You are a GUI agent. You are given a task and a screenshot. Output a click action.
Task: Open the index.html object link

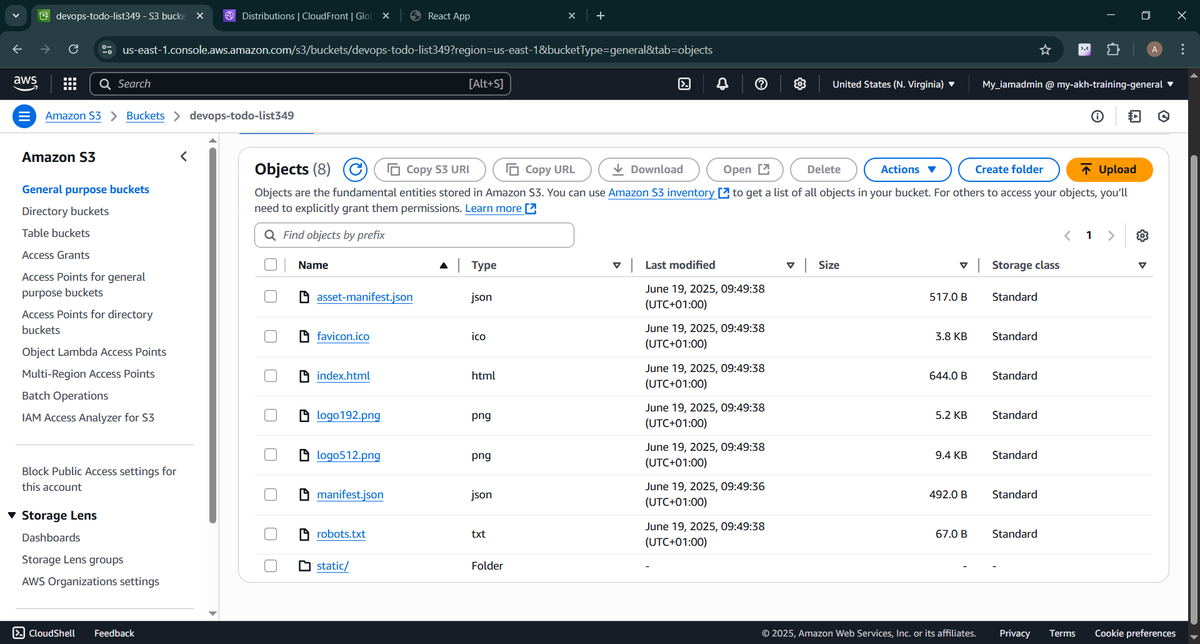[x=343, y=376]
